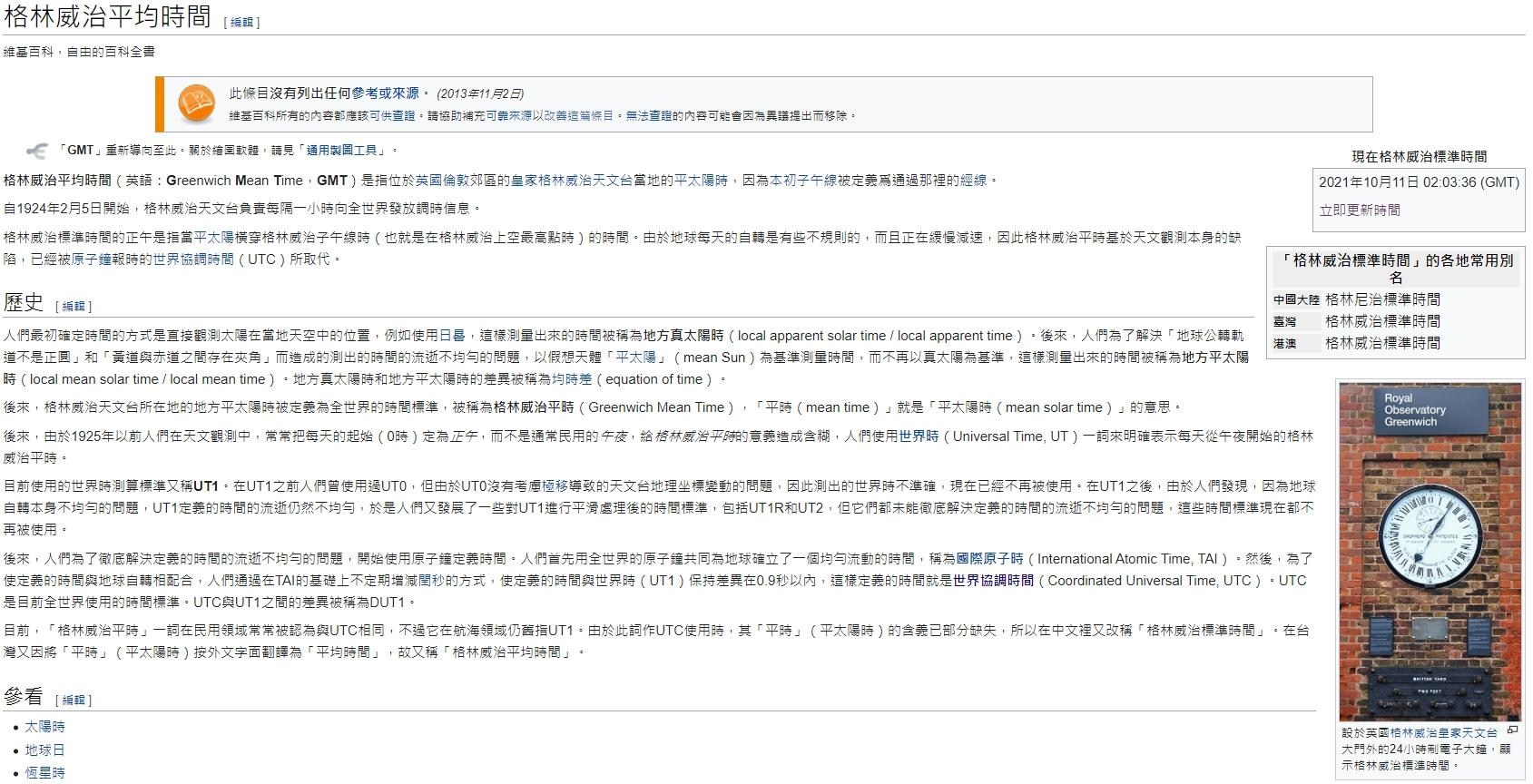The image size is (1533, 784).
Task: Click the 恆星時 link in the 參看 list
Action: tap(44, 773)
